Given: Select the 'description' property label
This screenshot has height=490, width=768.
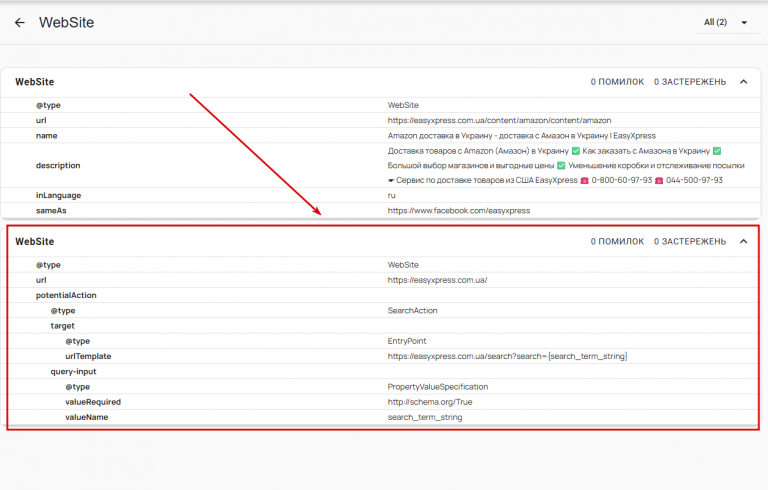Looking at the screenshot, I should (x=58, y=166).
